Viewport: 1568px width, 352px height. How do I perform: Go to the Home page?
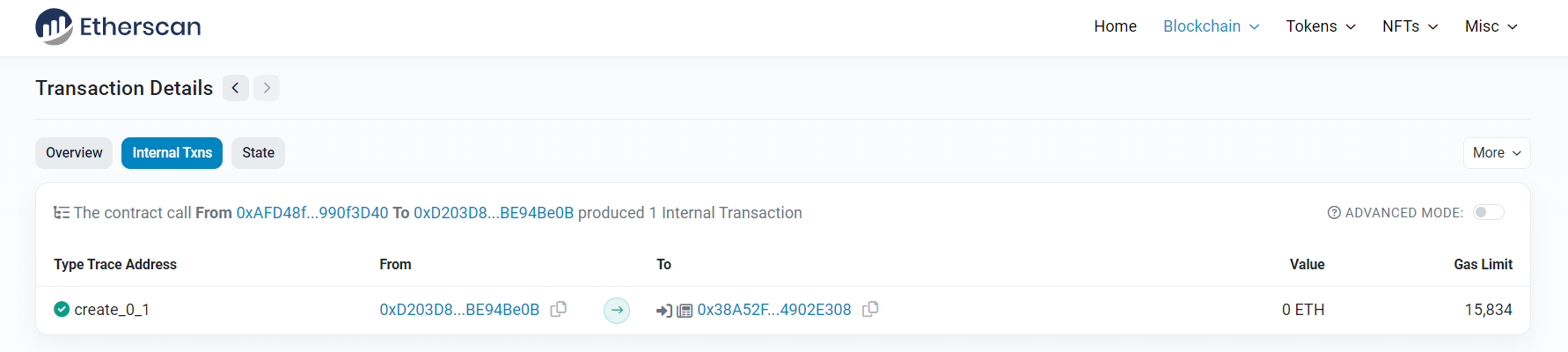click(1115, 26)
